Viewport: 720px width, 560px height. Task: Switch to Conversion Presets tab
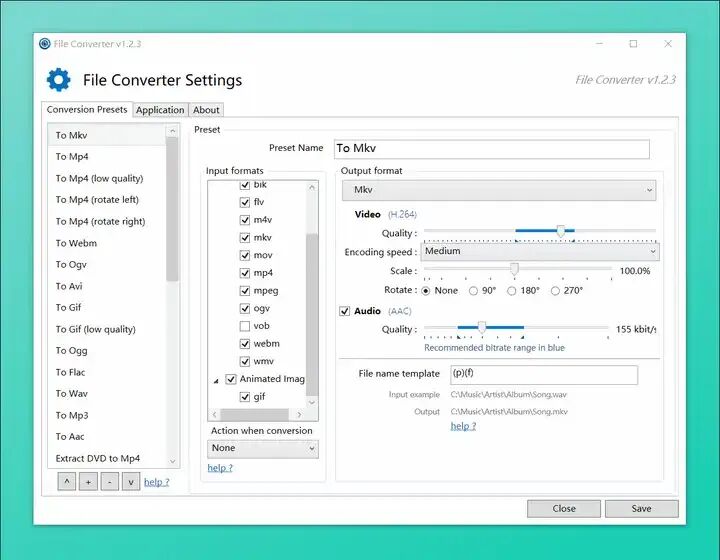tap(87, 110)
